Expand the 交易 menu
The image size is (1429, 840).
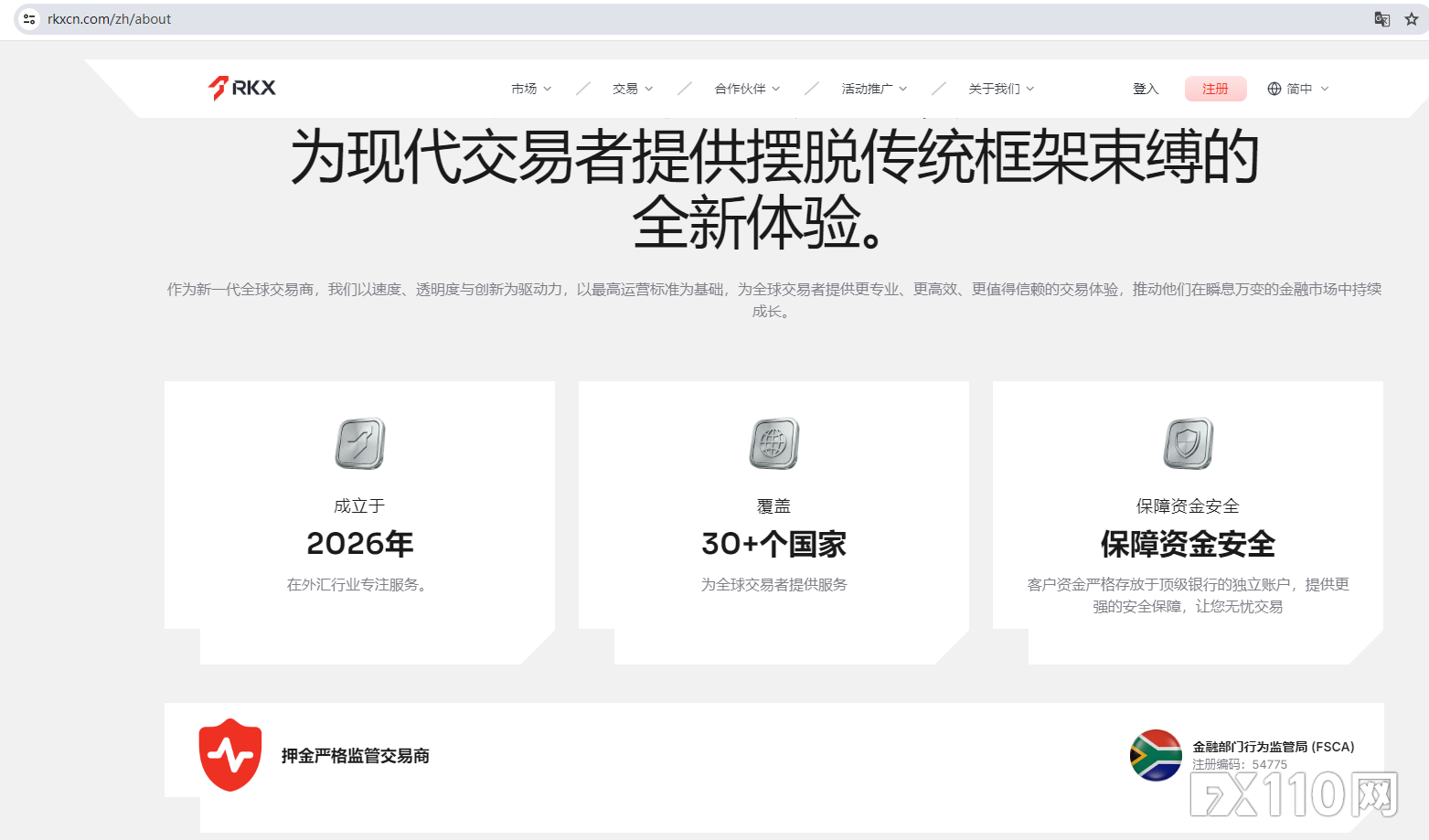coord(633,89)
